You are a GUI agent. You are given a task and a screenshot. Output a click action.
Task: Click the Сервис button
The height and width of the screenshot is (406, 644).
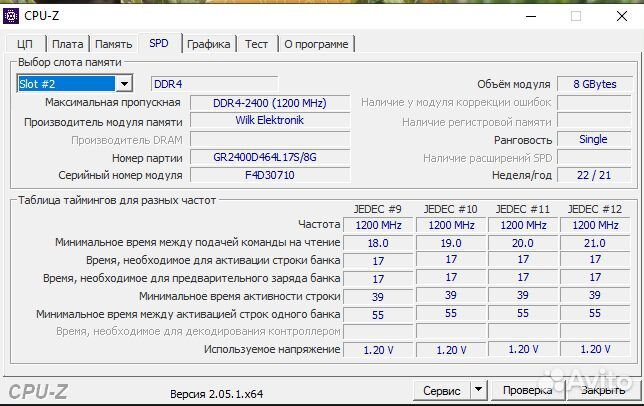[442, 391]
